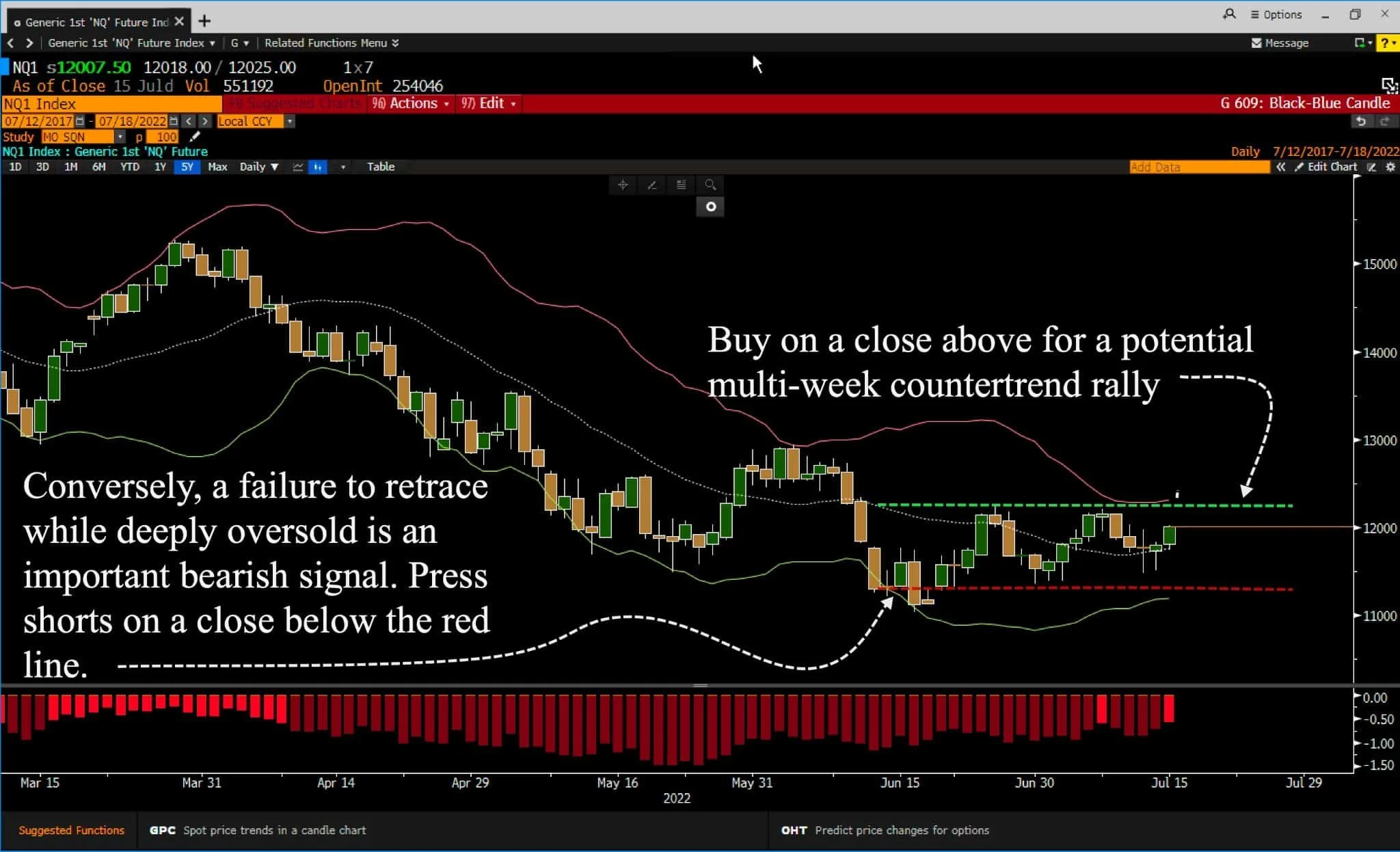Open the Actions menu
The height and width of the screenshot is (852, 1400).
click(412, 103)
